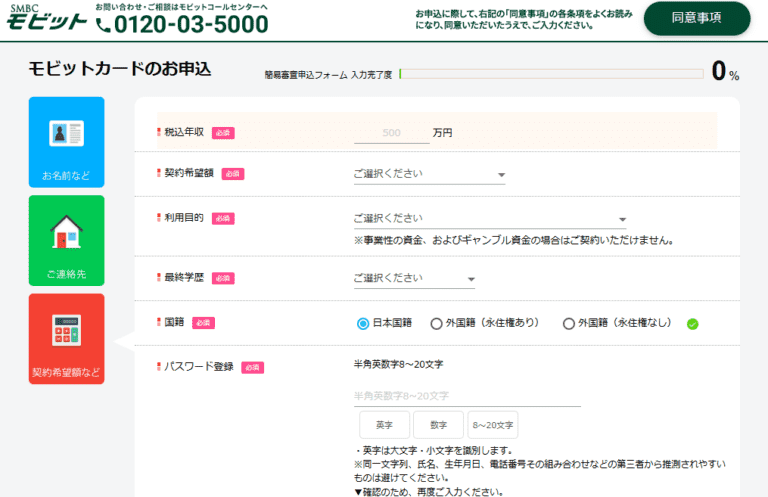Open the 最終学歴 dropdown
Screen dimensions: 768x497
414,278
